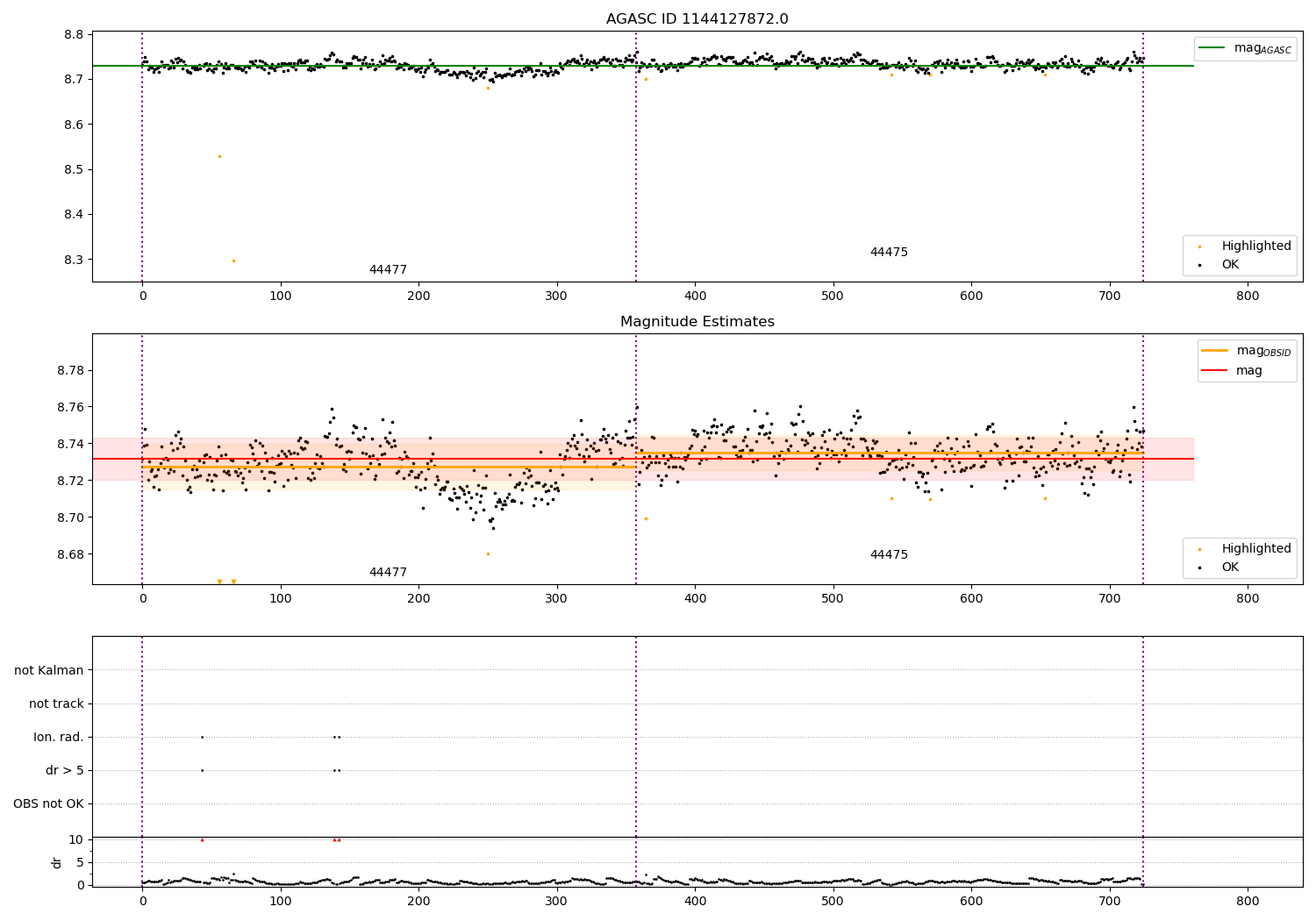1316x921 pixels.
Task: Click the outlier highlighted point at magnitude 8.53
Action: (x=219, y=156)
